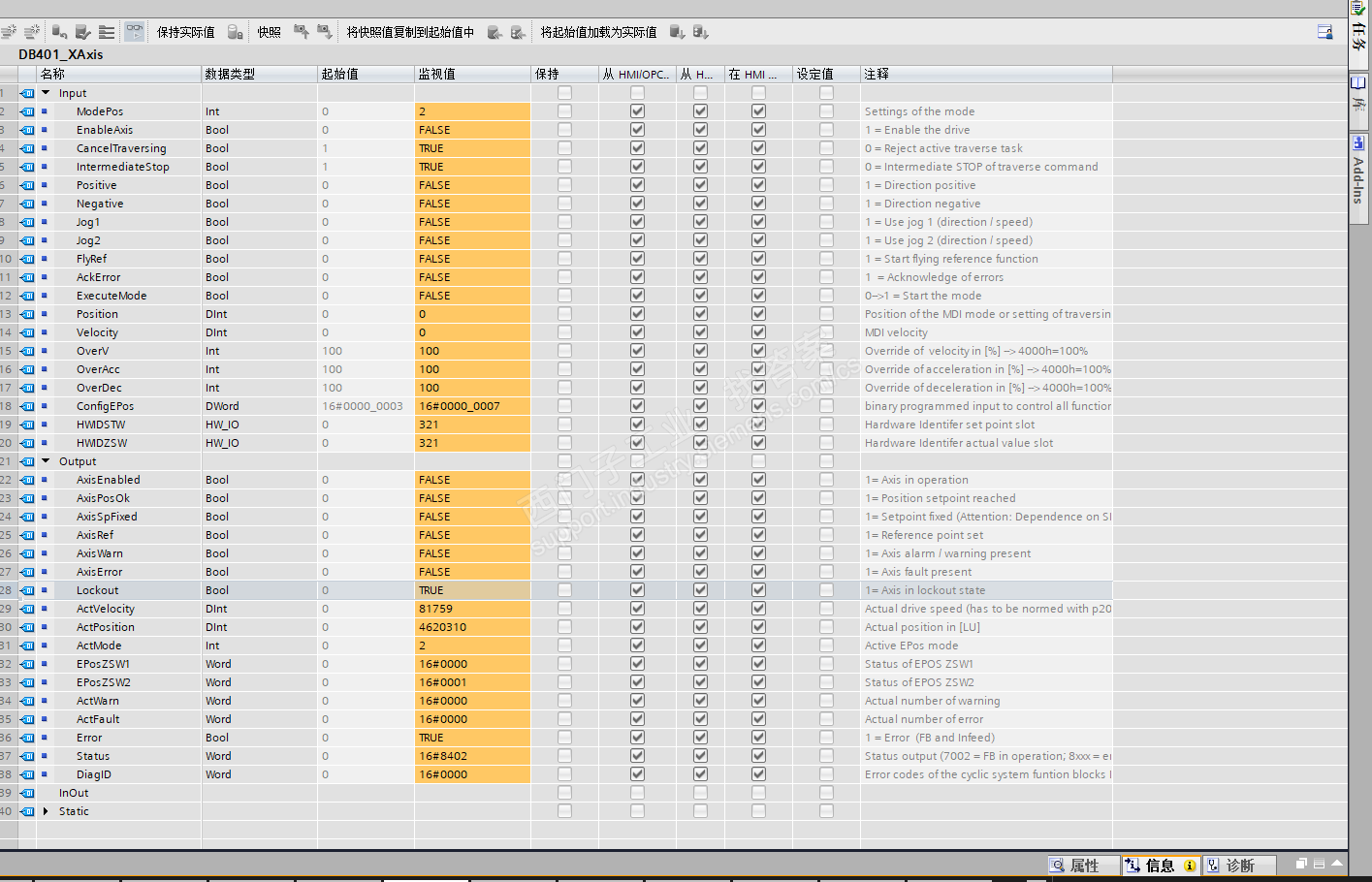1372x882 pixels.
Task: Click the tag icon of ModePos row
Action: (27, 111)
